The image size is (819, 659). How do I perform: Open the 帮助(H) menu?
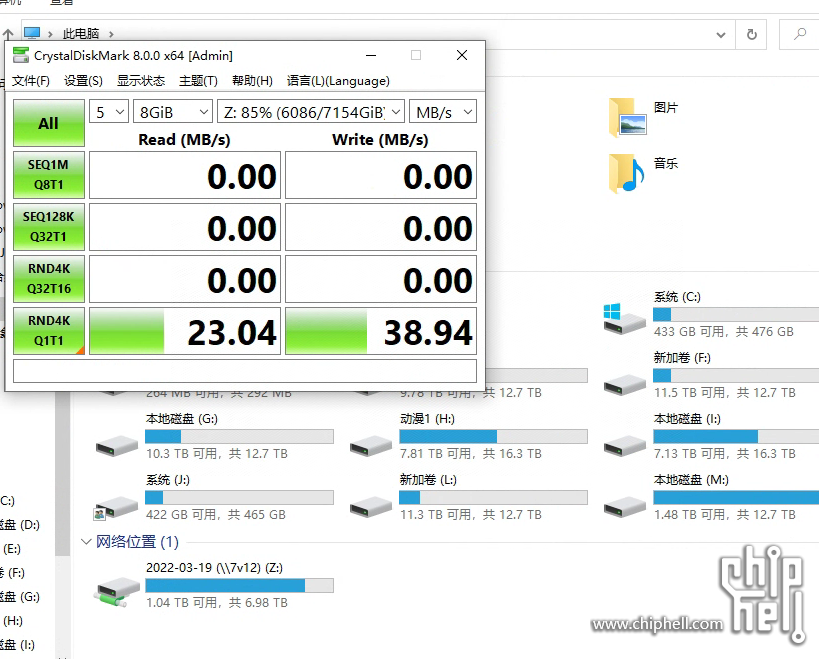click(x=252, y=81)
